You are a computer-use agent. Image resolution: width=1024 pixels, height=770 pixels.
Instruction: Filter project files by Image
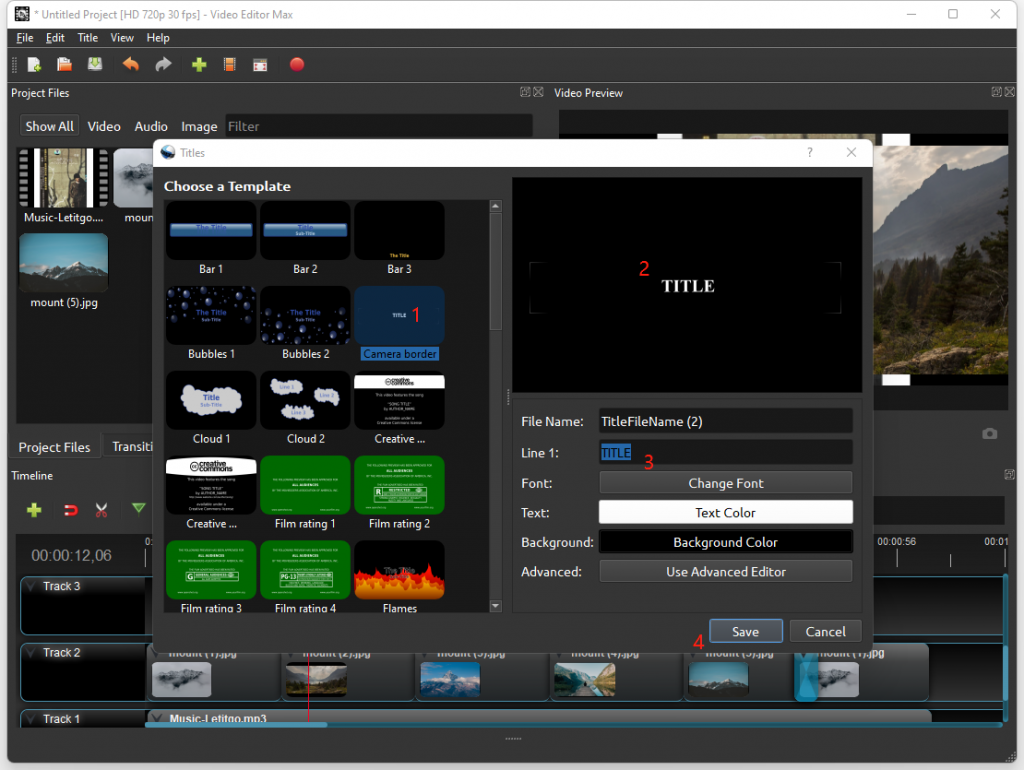pos(199,126)
